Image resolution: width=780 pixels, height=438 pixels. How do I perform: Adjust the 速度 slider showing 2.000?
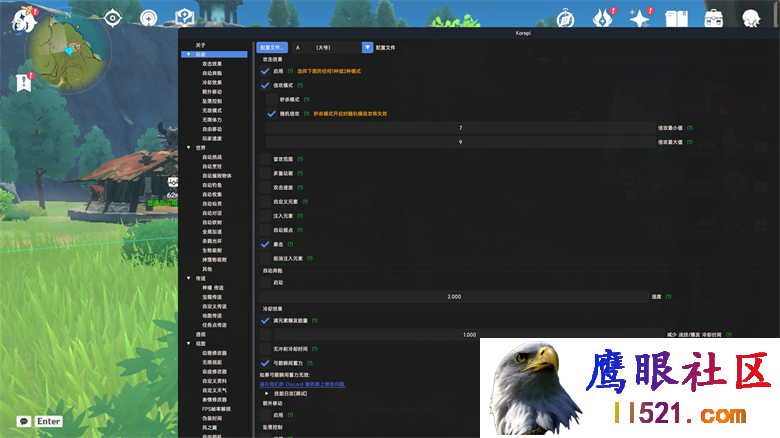(x=454, y=297)
